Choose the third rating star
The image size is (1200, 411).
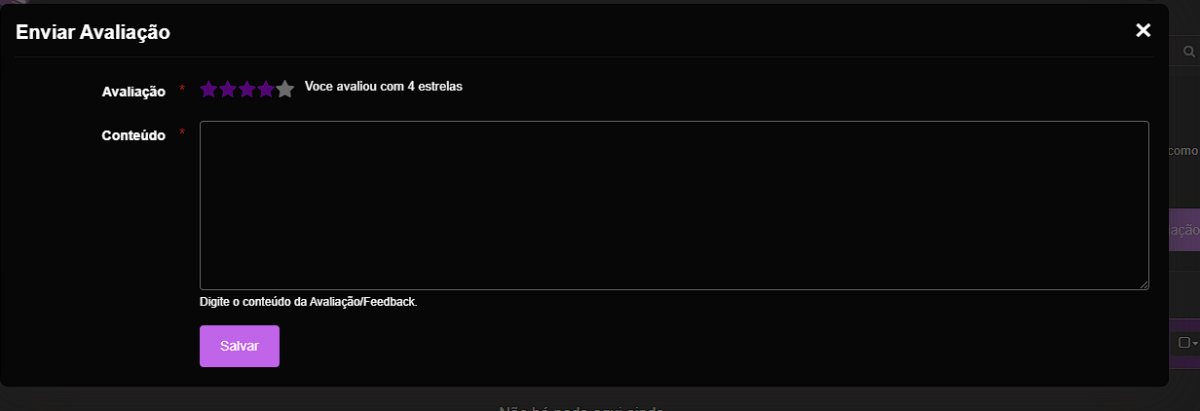(x=247, y=89)
